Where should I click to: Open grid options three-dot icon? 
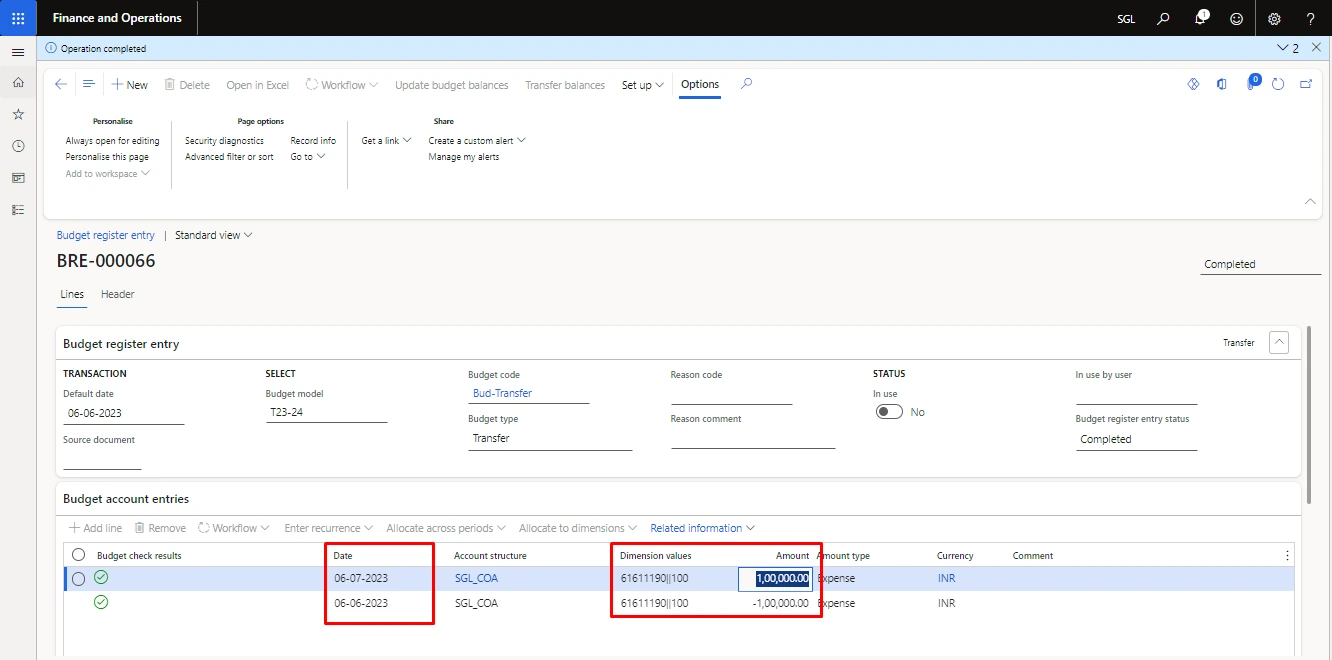click(x=1287, y=556)
